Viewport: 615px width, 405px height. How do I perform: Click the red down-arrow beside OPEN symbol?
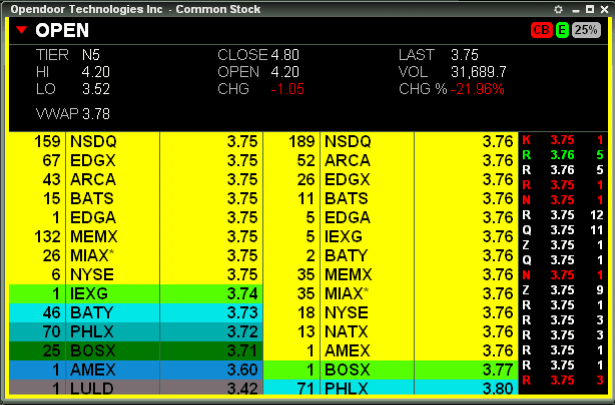21,30
